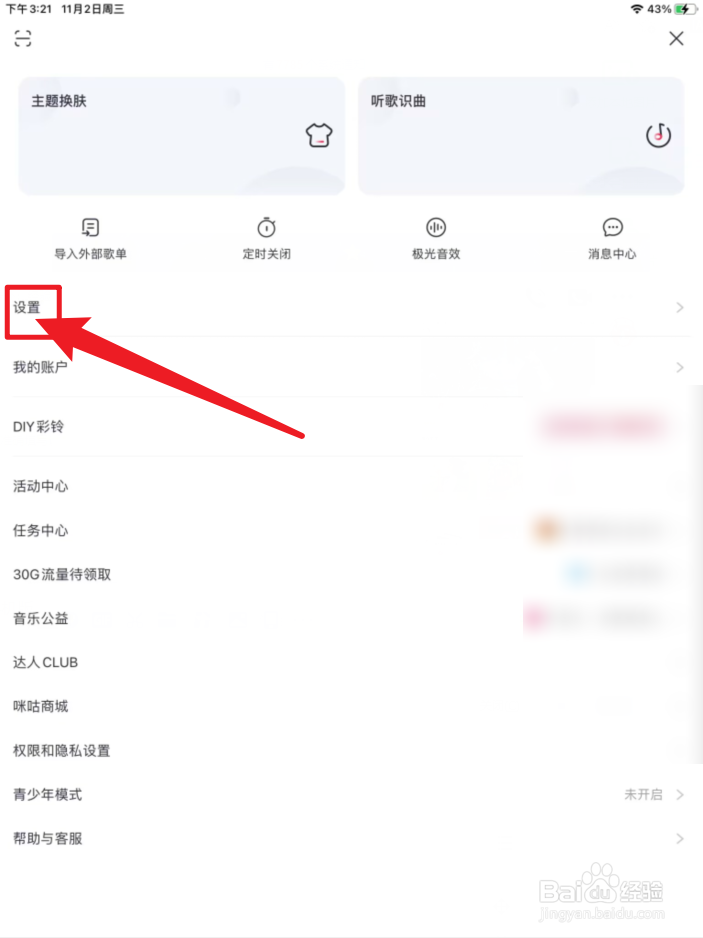Select the 定时关闭 timer icon
Screen dimensions: 703x938
[266, 227]
